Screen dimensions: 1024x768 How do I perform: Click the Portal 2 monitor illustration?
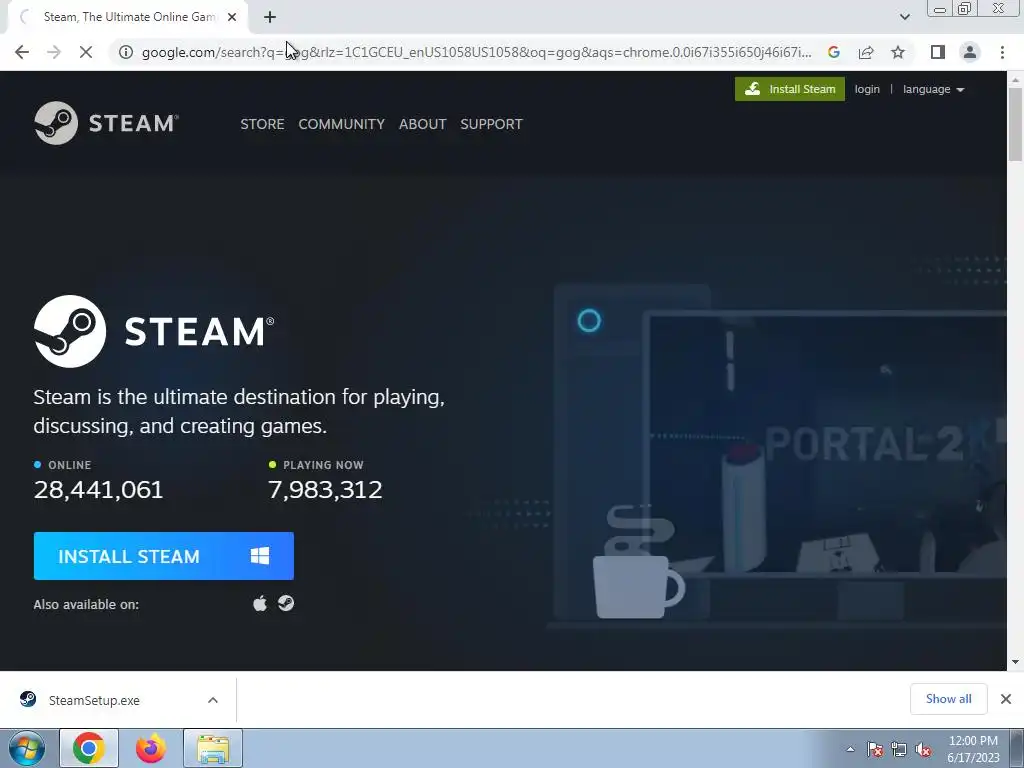(x=827, y=444)
